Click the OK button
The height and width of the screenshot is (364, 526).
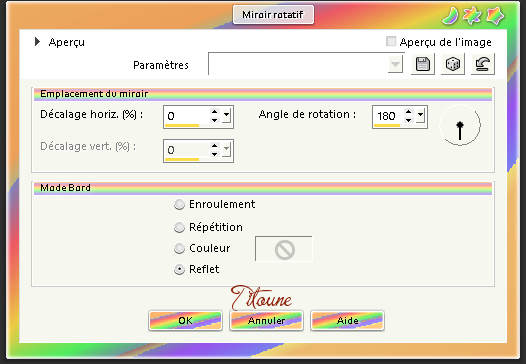click(186, 321)
